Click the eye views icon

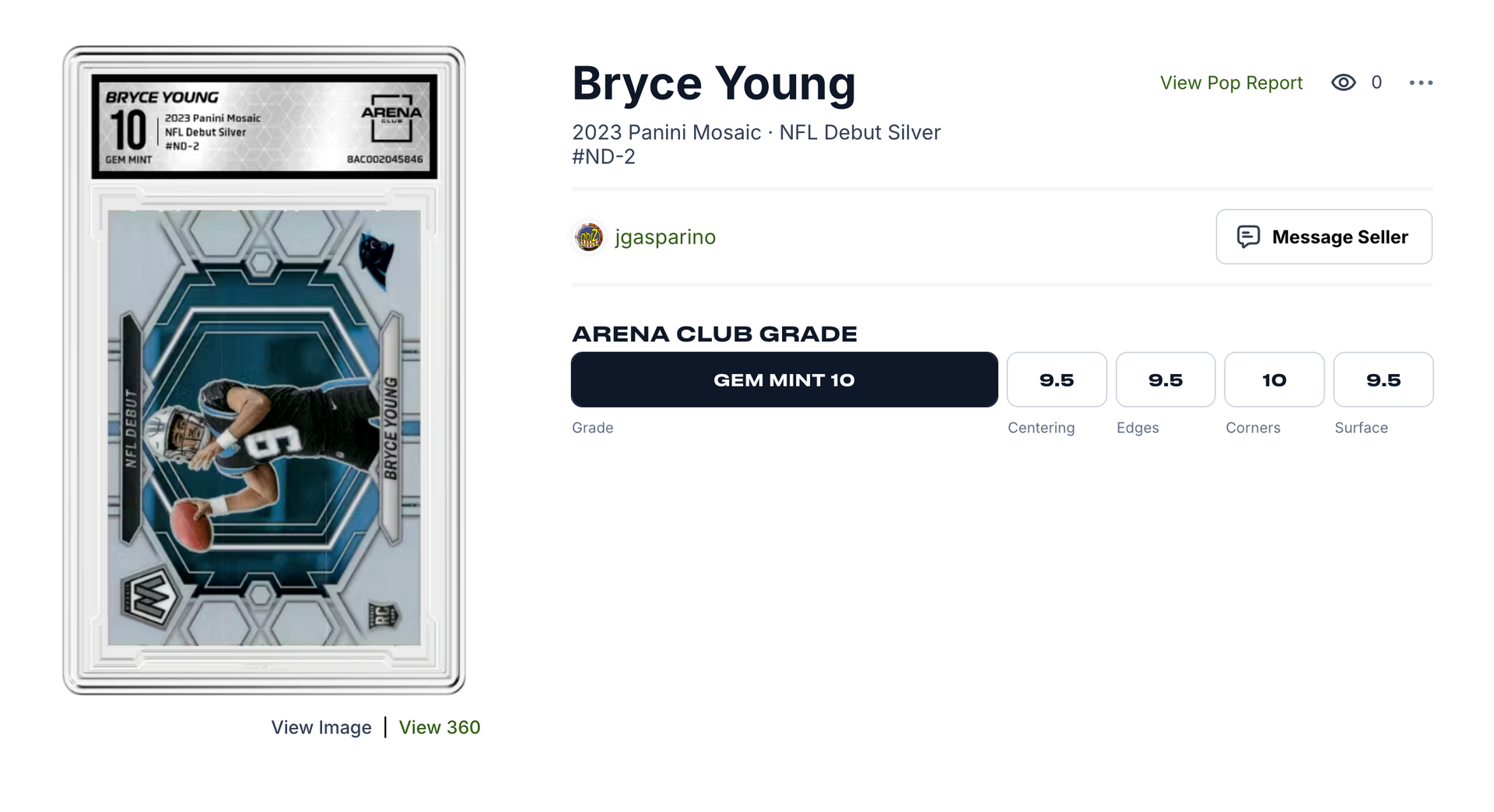click(x=1343, y=82)
